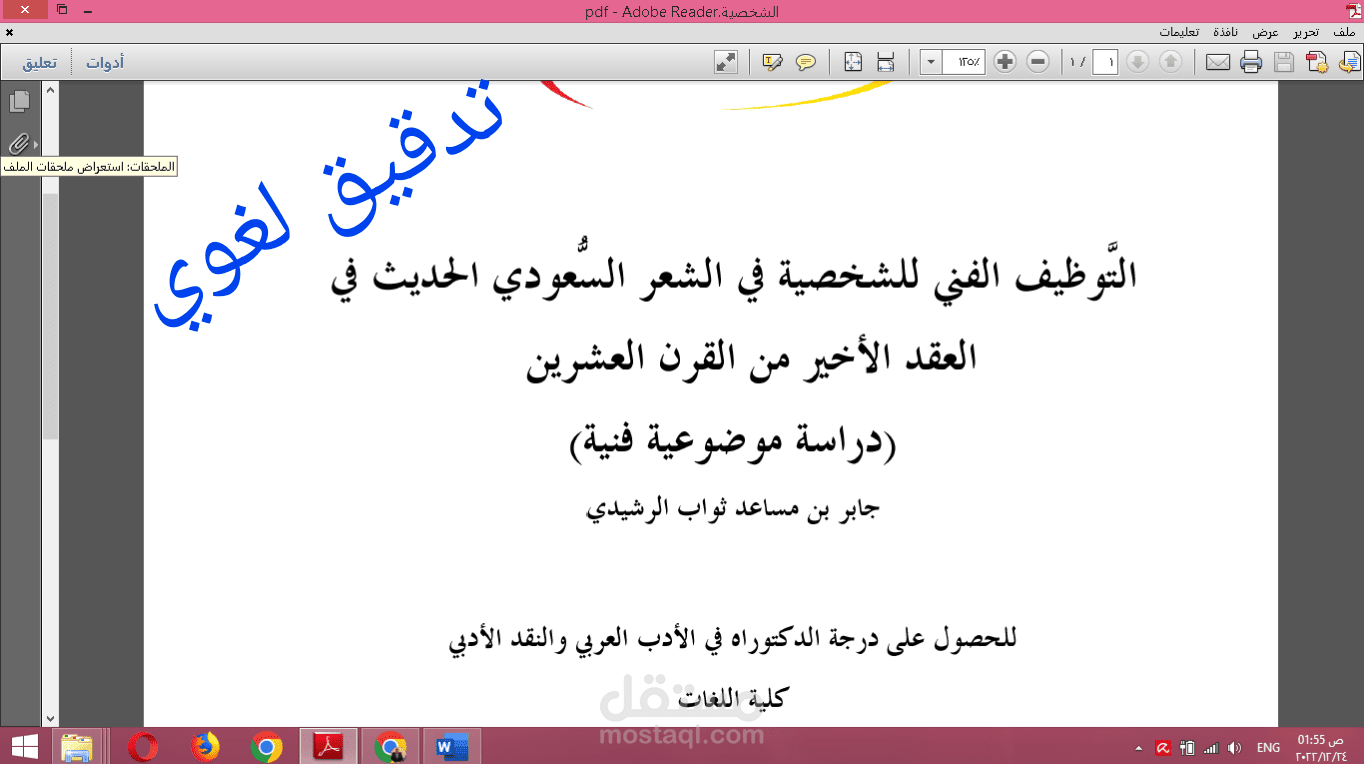The width and height of the screenshot is (1364, 764).
Task: Click the volume speaker tray icon
Action: coord(1234,747)
